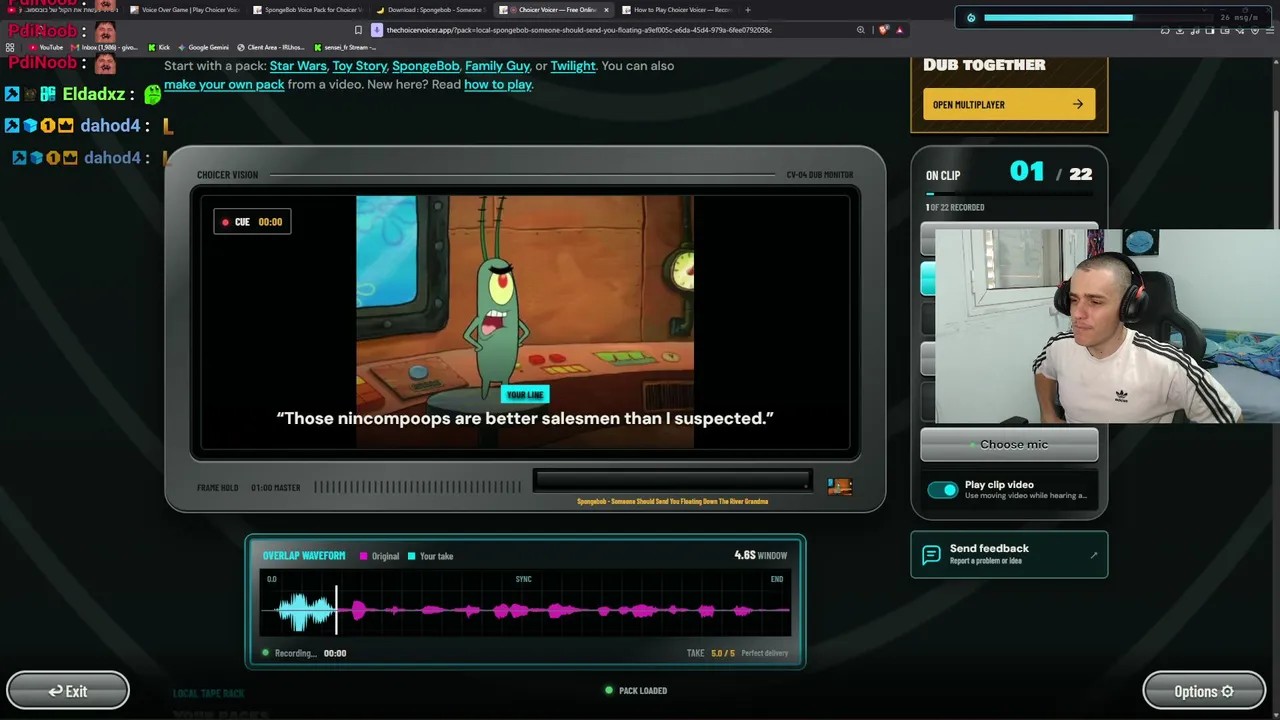Click the 'Perfect delivery' take rating text

[x=765, y=653]
